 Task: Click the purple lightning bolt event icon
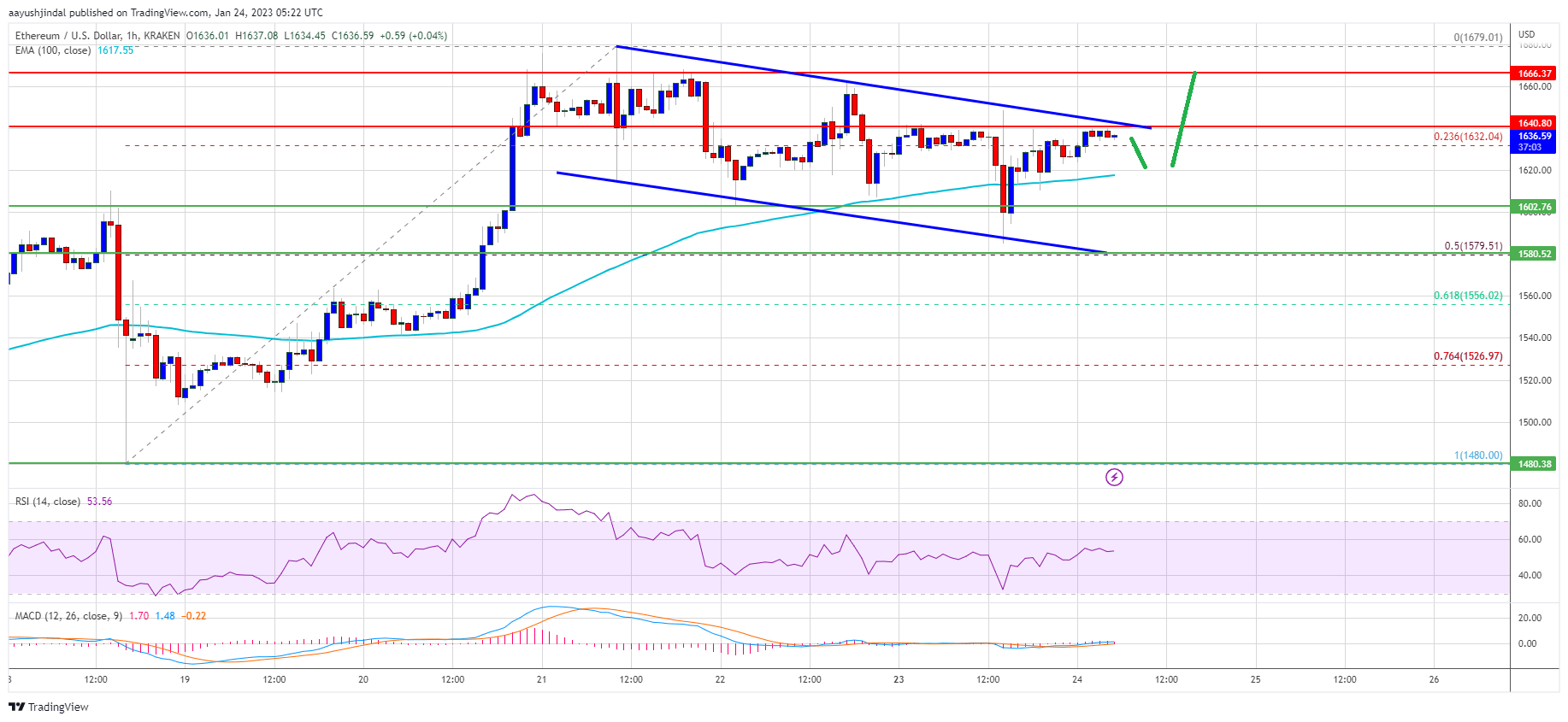click(x=1114, y=477)
